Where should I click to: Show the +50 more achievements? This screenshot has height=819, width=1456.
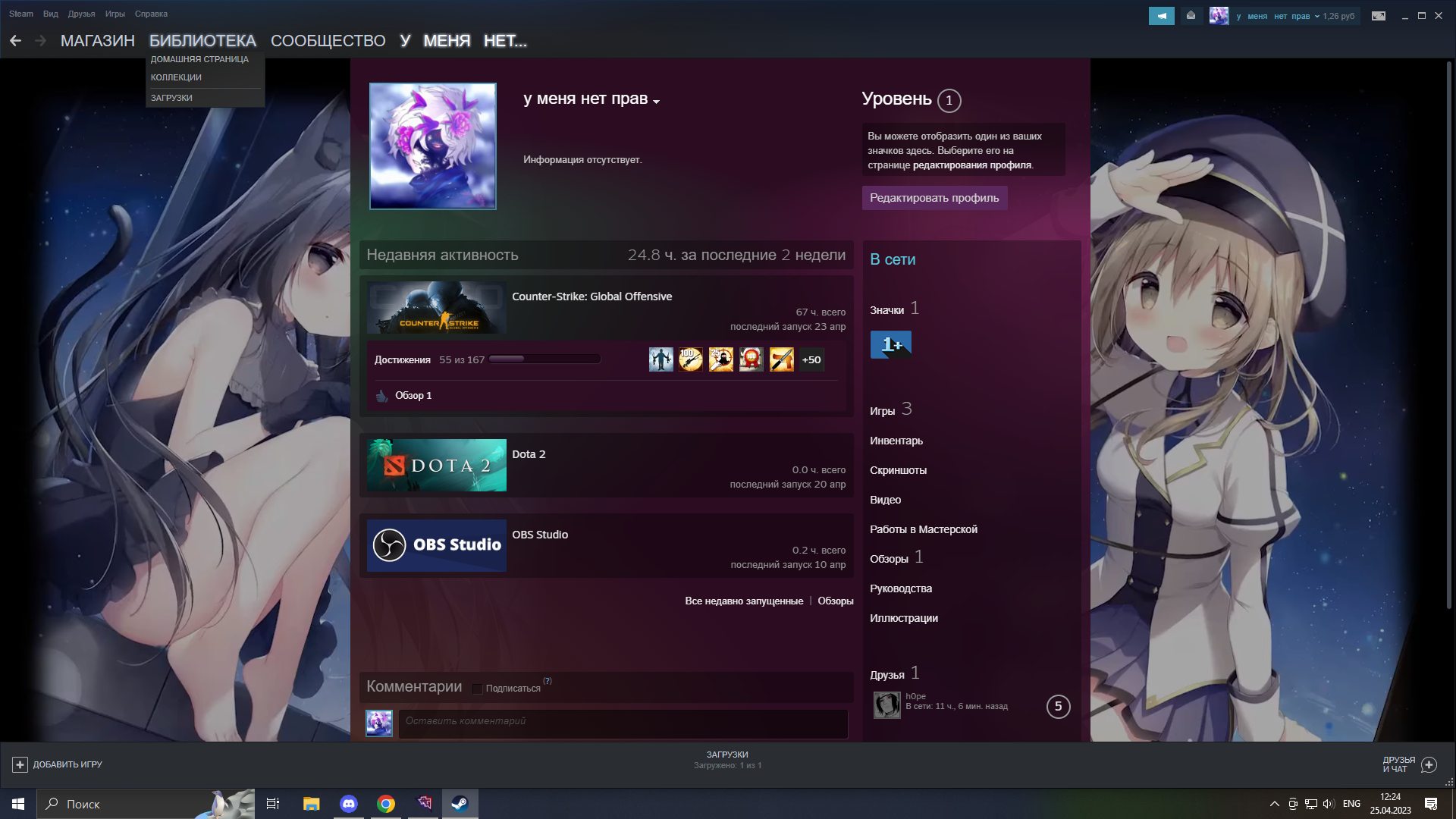pos(811,359)
